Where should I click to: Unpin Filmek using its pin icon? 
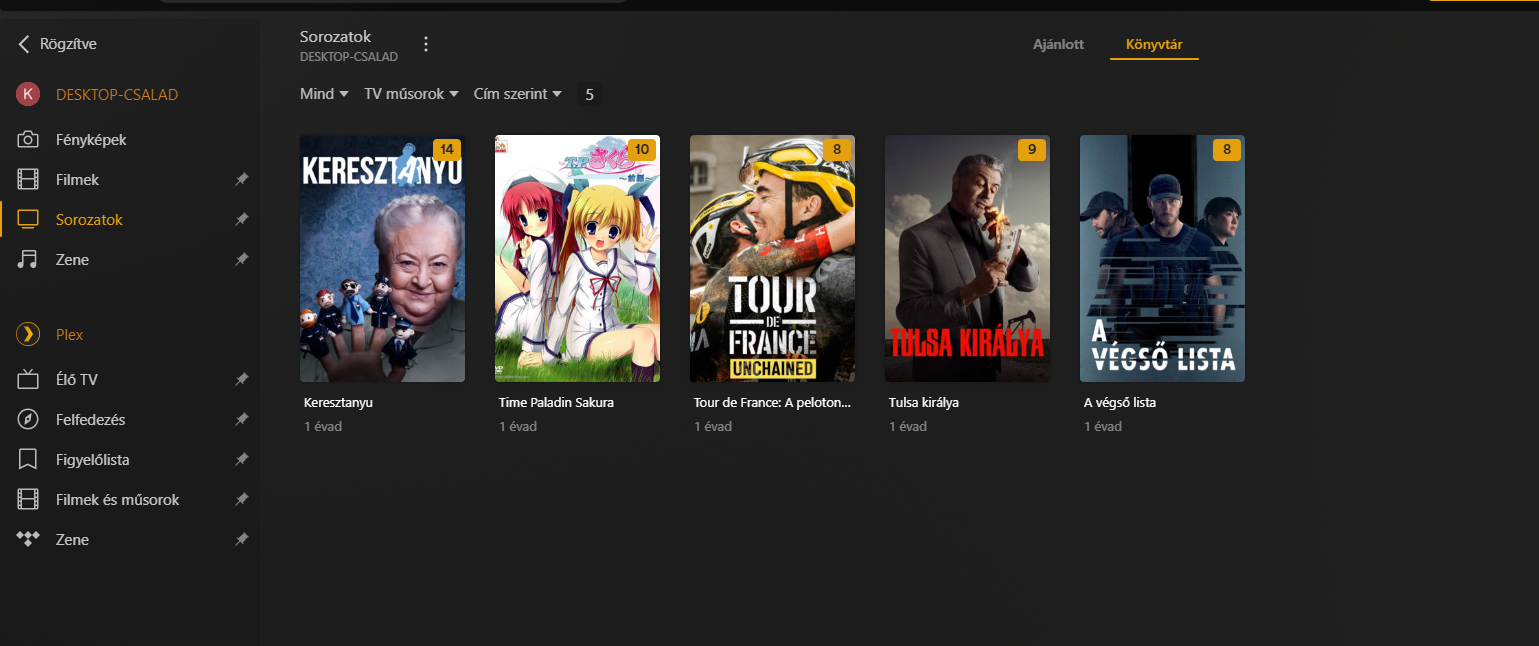[x=241, y=180]
